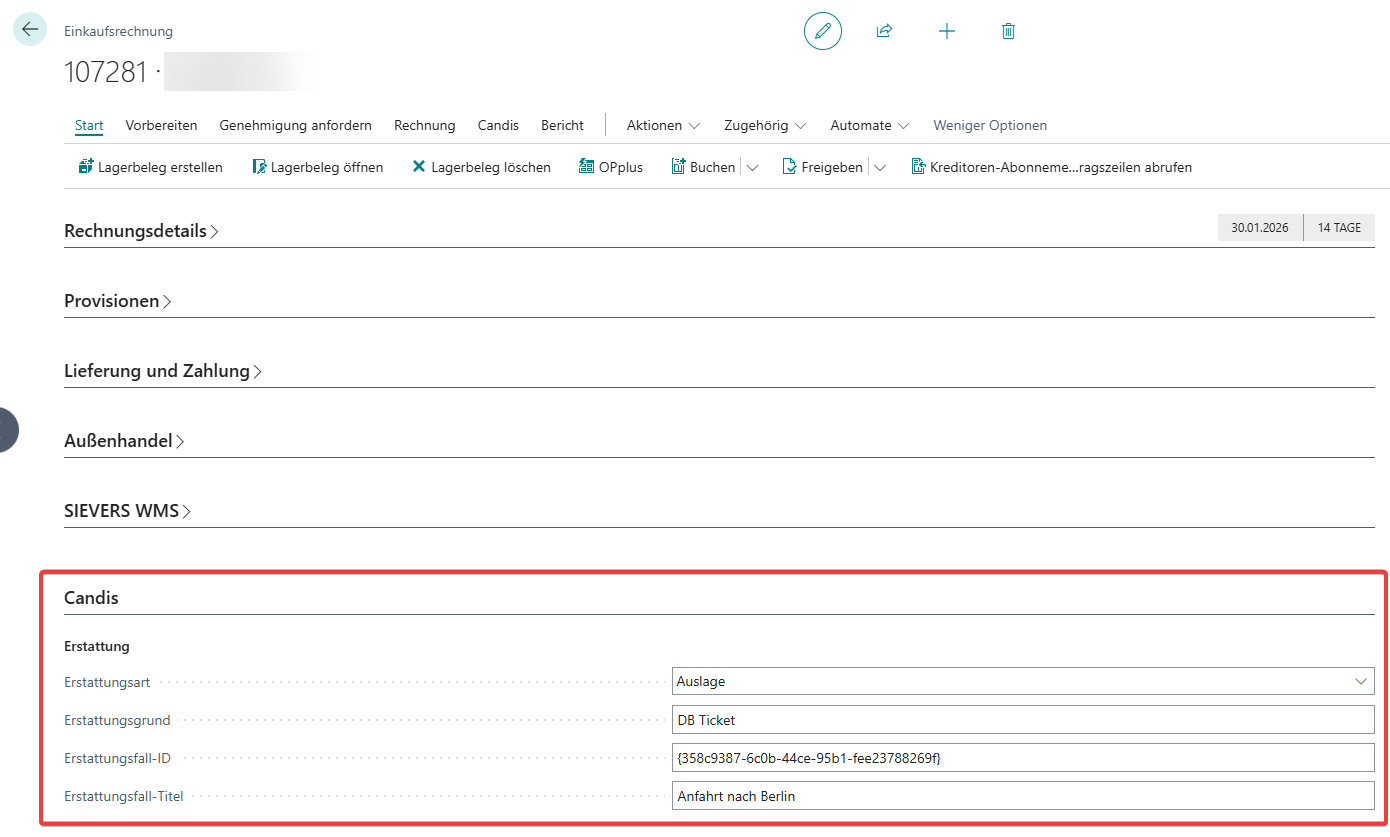Open the OPplus action
The image size is (1390, 837).
[x=611, y=167]
